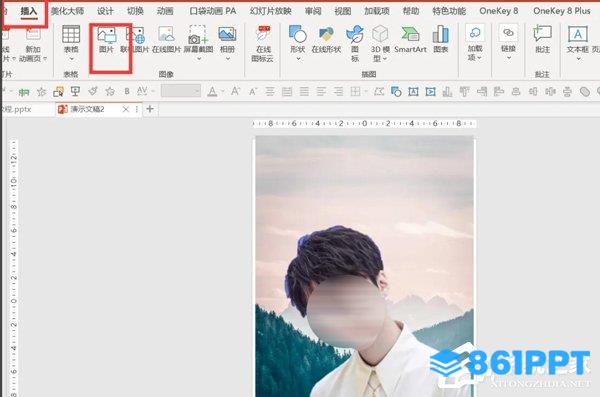The width and height of the screenshot is (600, 397).
Task: Open the 视图 view tab
Action: (x=343, y=11)
